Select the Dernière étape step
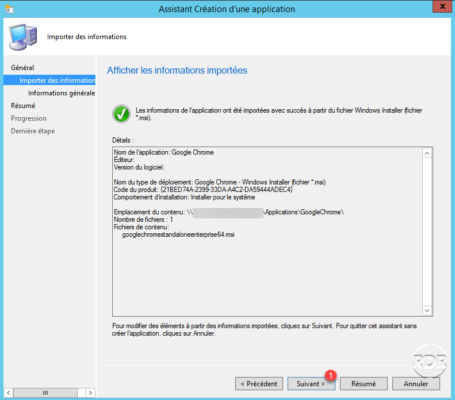 pos(33,131)
